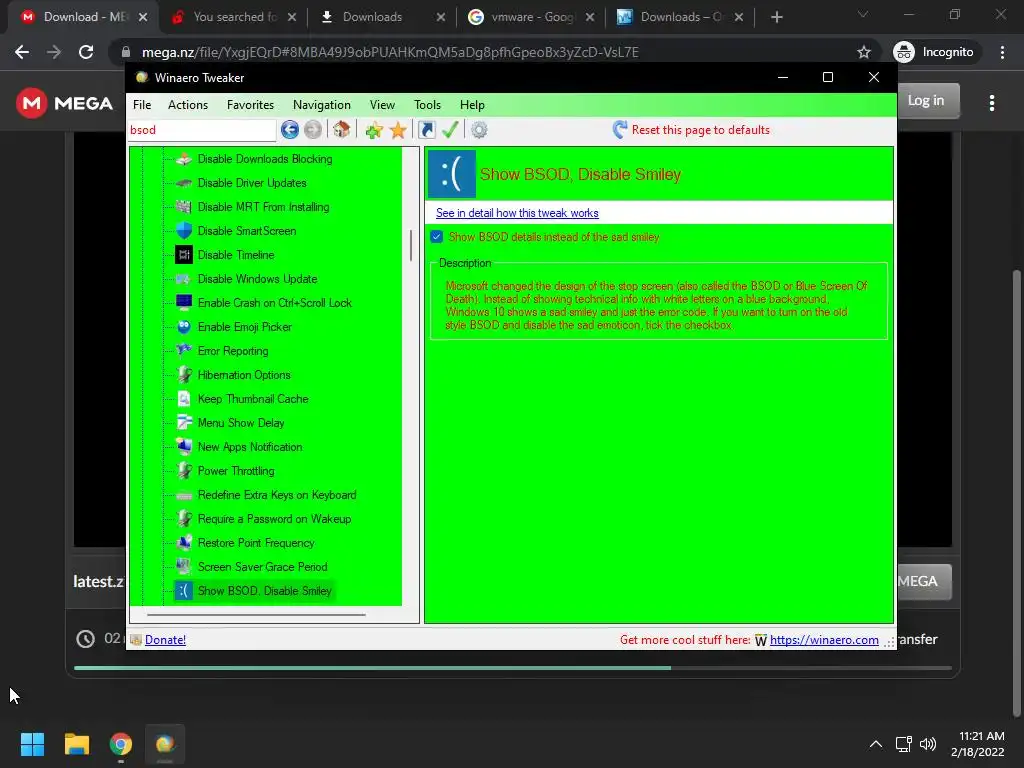Viewport: 1024px width, 768px height.
Task: Select Keep Thumbnail Cache tweak
Action: coord(253,399)
